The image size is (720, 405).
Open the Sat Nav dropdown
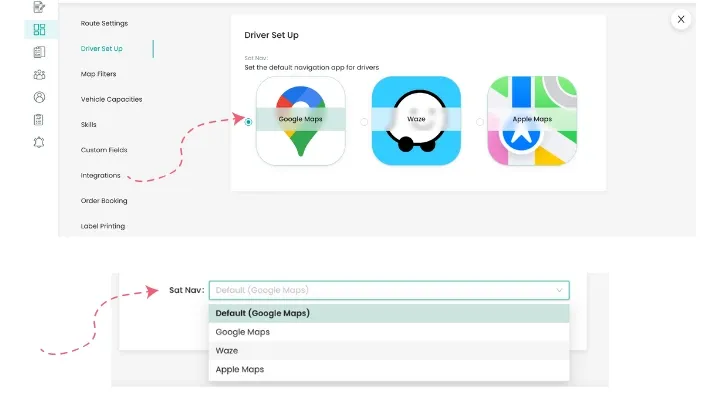[x=389, y=290]
